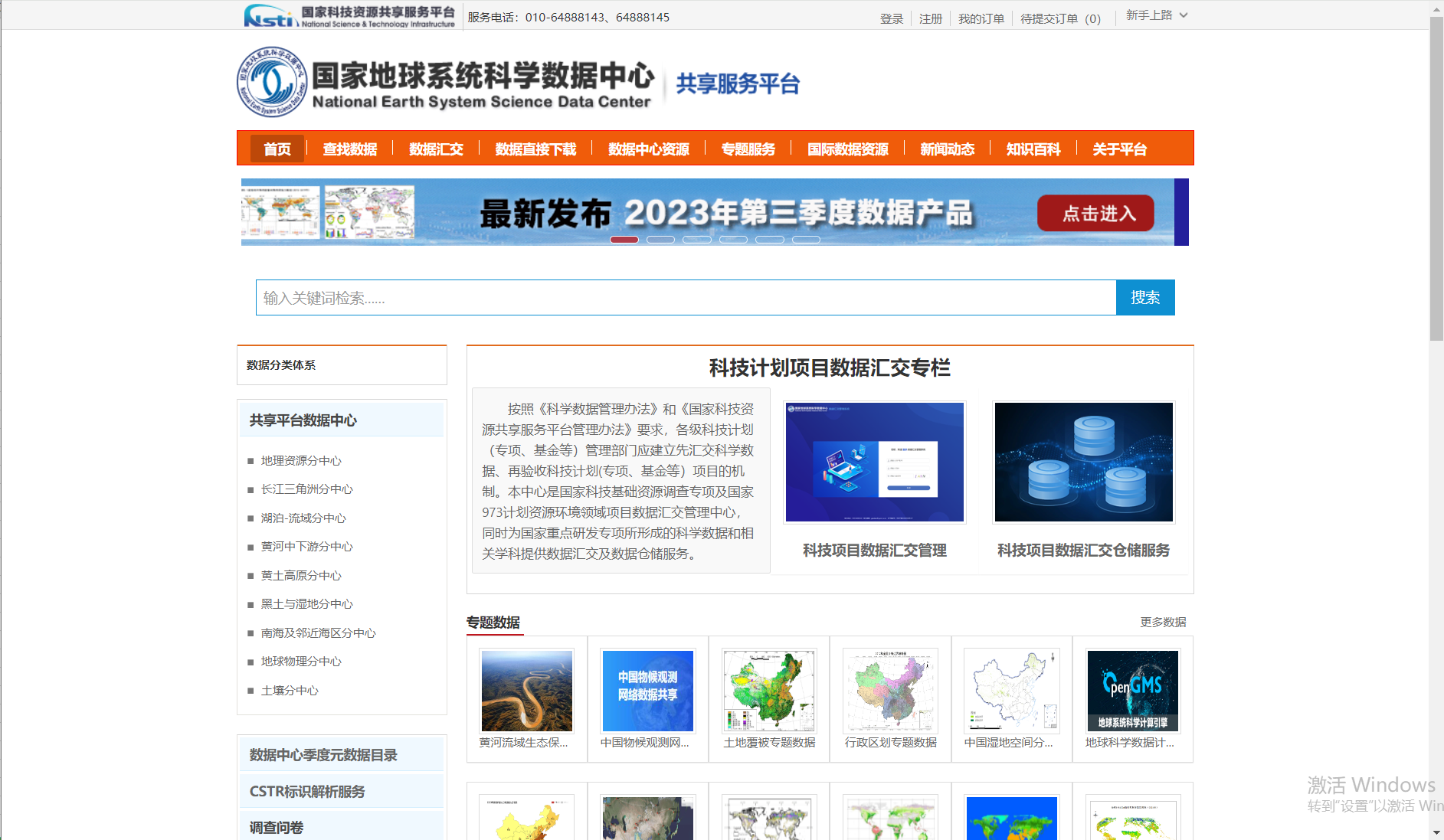
Task: Click the OpenGMS 地球科学数据计算 thumbnail
Action: [1131, 690]
